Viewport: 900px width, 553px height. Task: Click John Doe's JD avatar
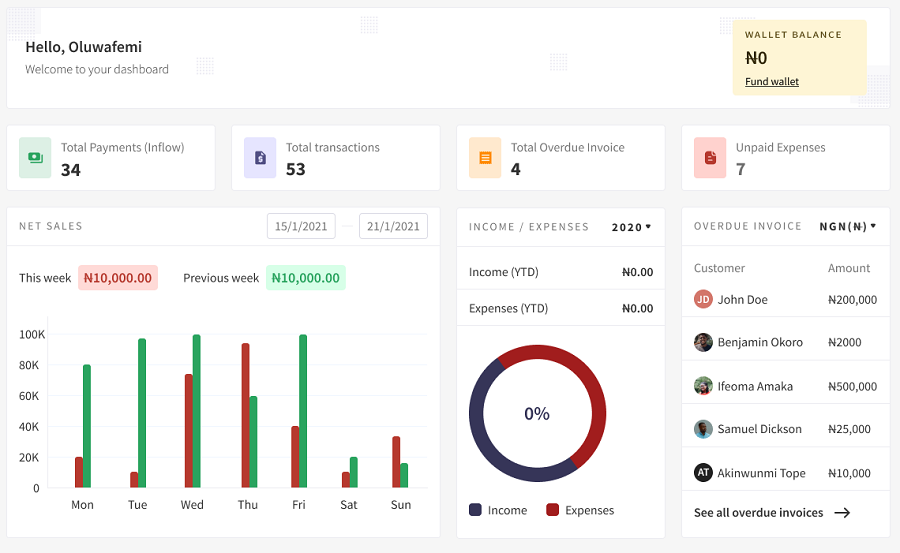(x=703, y=299)
